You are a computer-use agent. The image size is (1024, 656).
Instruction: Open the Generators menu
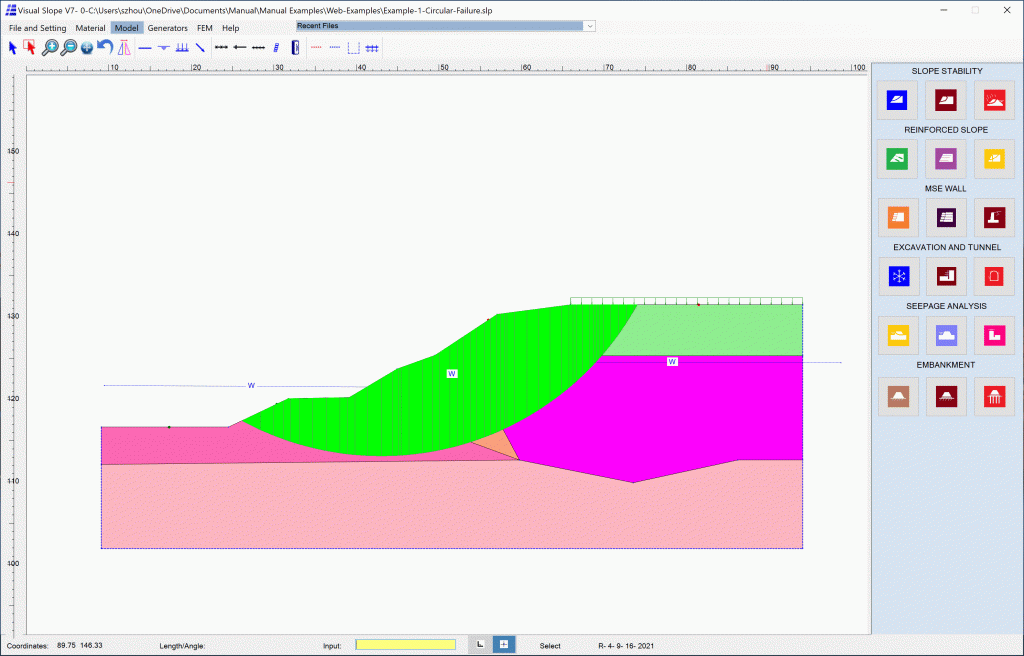coord(167,27)
